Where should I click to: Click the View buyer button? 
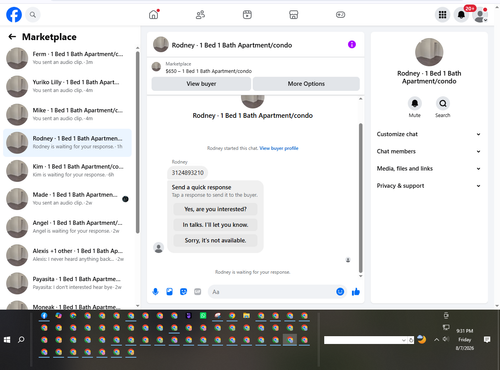pyautogui.click(x=201, y=84)
